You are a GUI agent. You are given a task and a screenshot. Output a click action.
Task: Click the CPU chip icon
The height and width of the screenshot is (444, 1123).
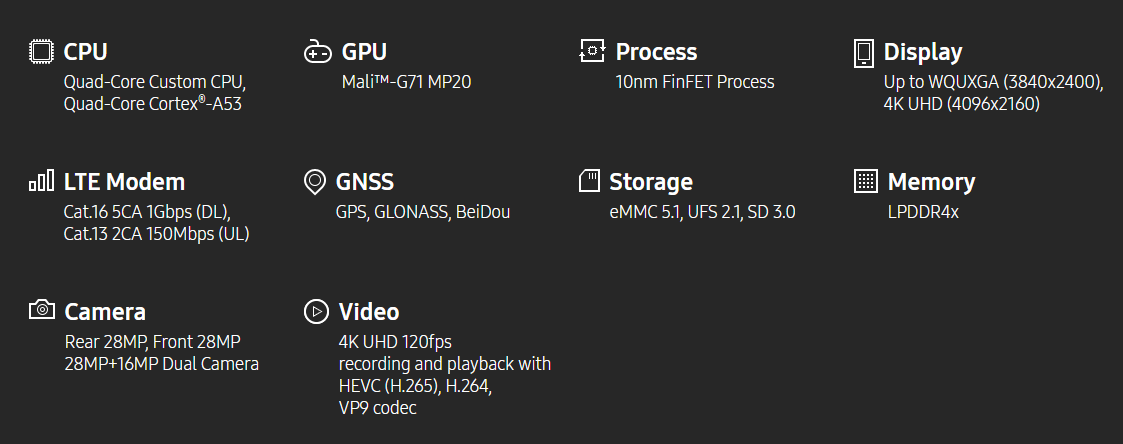41,52
